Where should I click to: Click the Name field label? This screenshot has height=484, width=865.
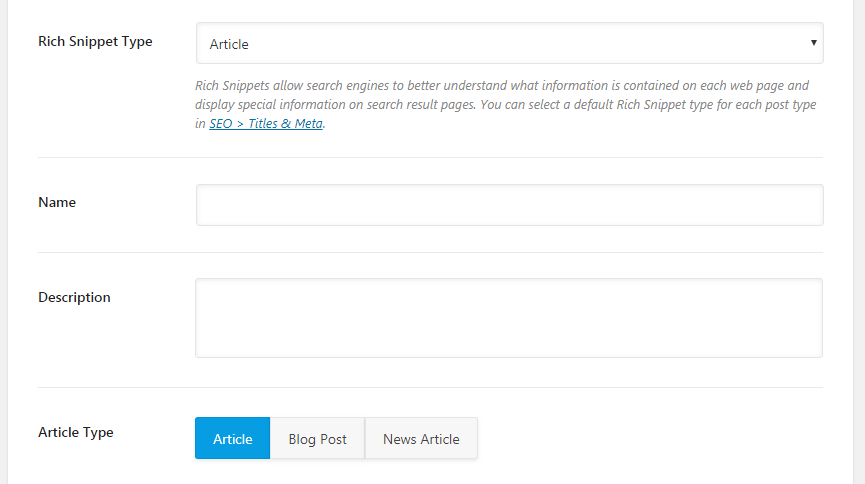pyautogui.click(x=57, y=203)
